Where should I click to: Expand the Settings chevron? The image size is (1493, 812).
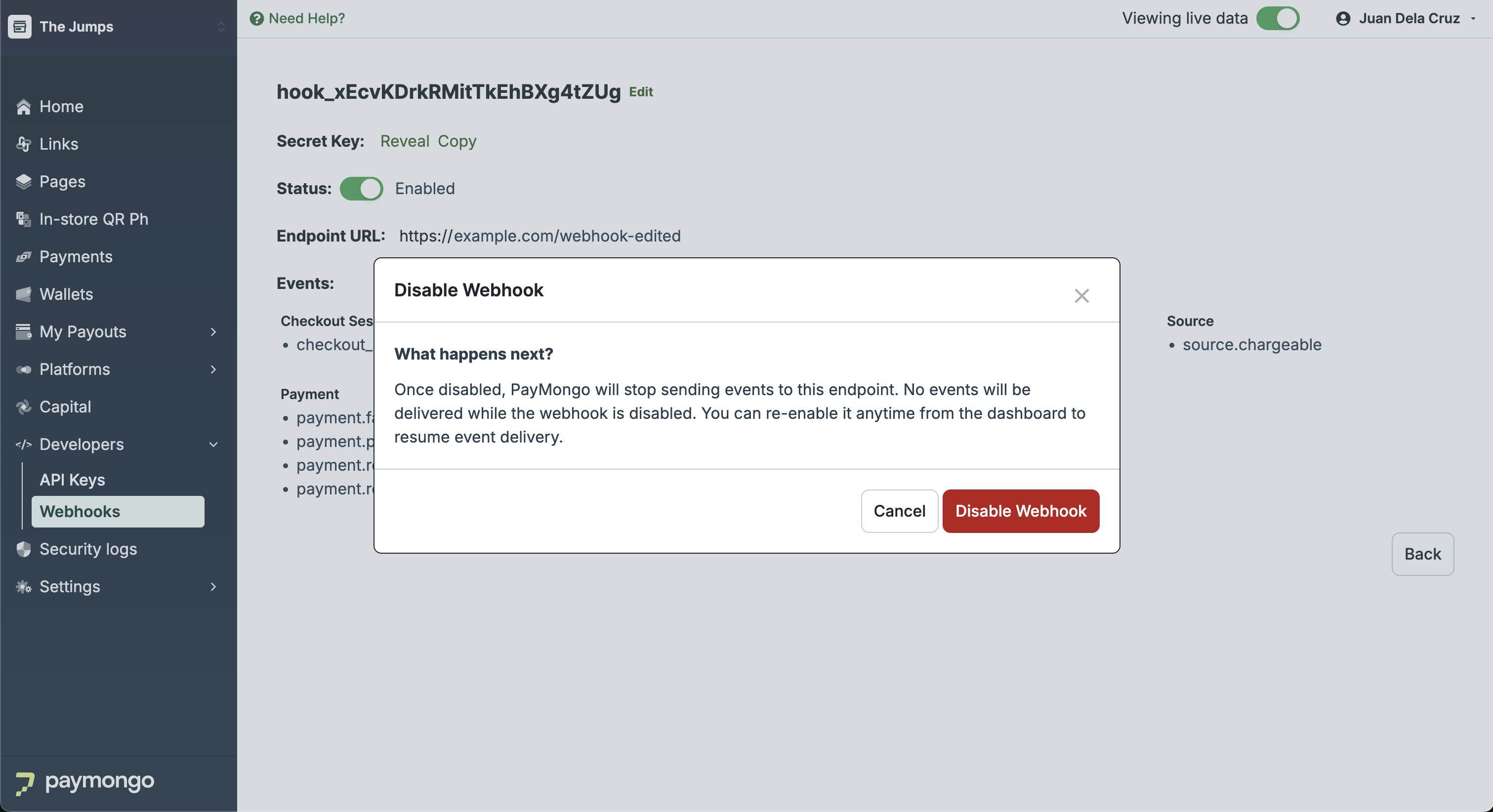click(213, 587)
